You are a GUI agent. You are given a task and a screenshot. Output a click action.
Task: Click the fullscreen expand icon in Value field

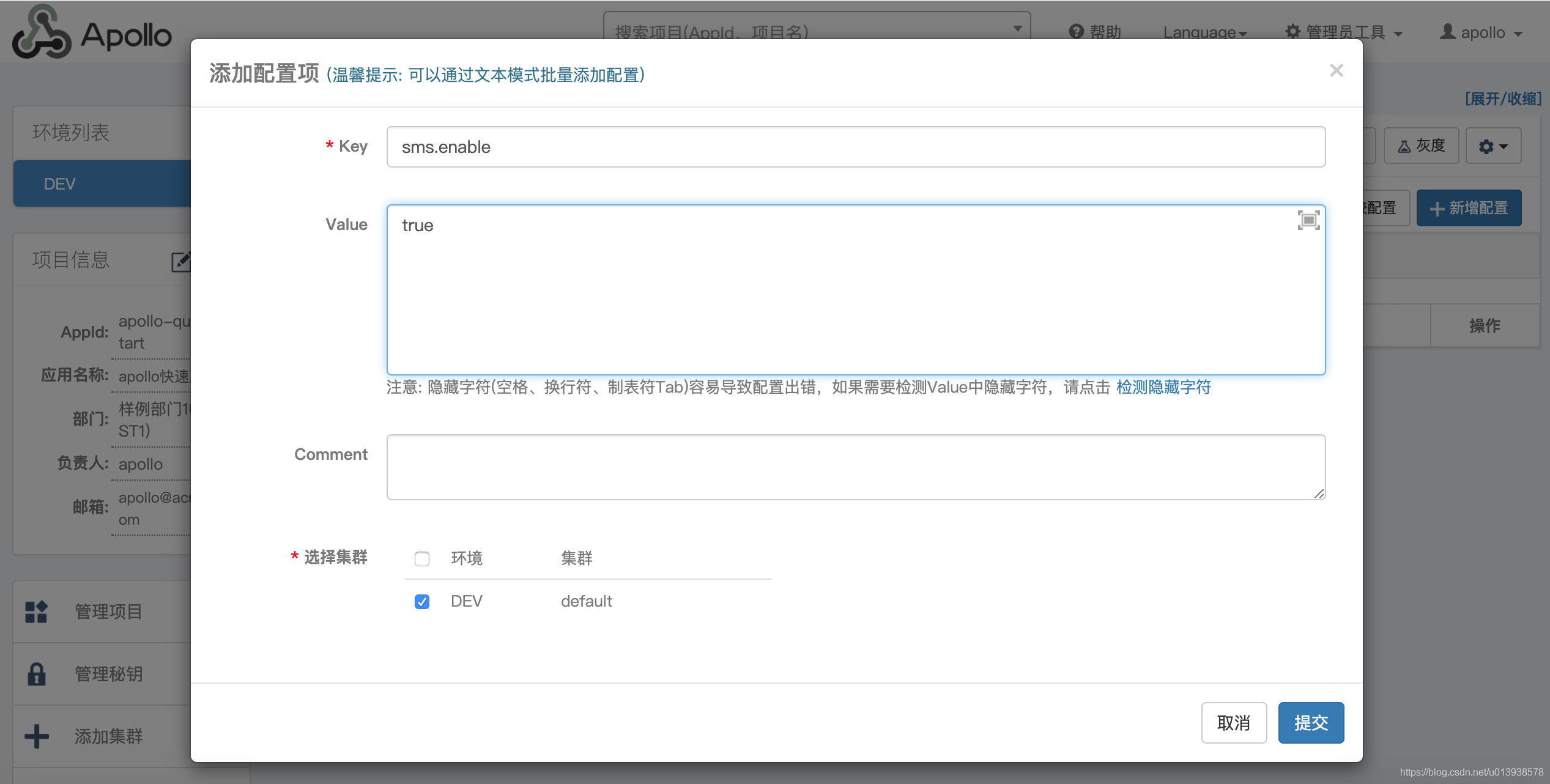[1308, 220]
